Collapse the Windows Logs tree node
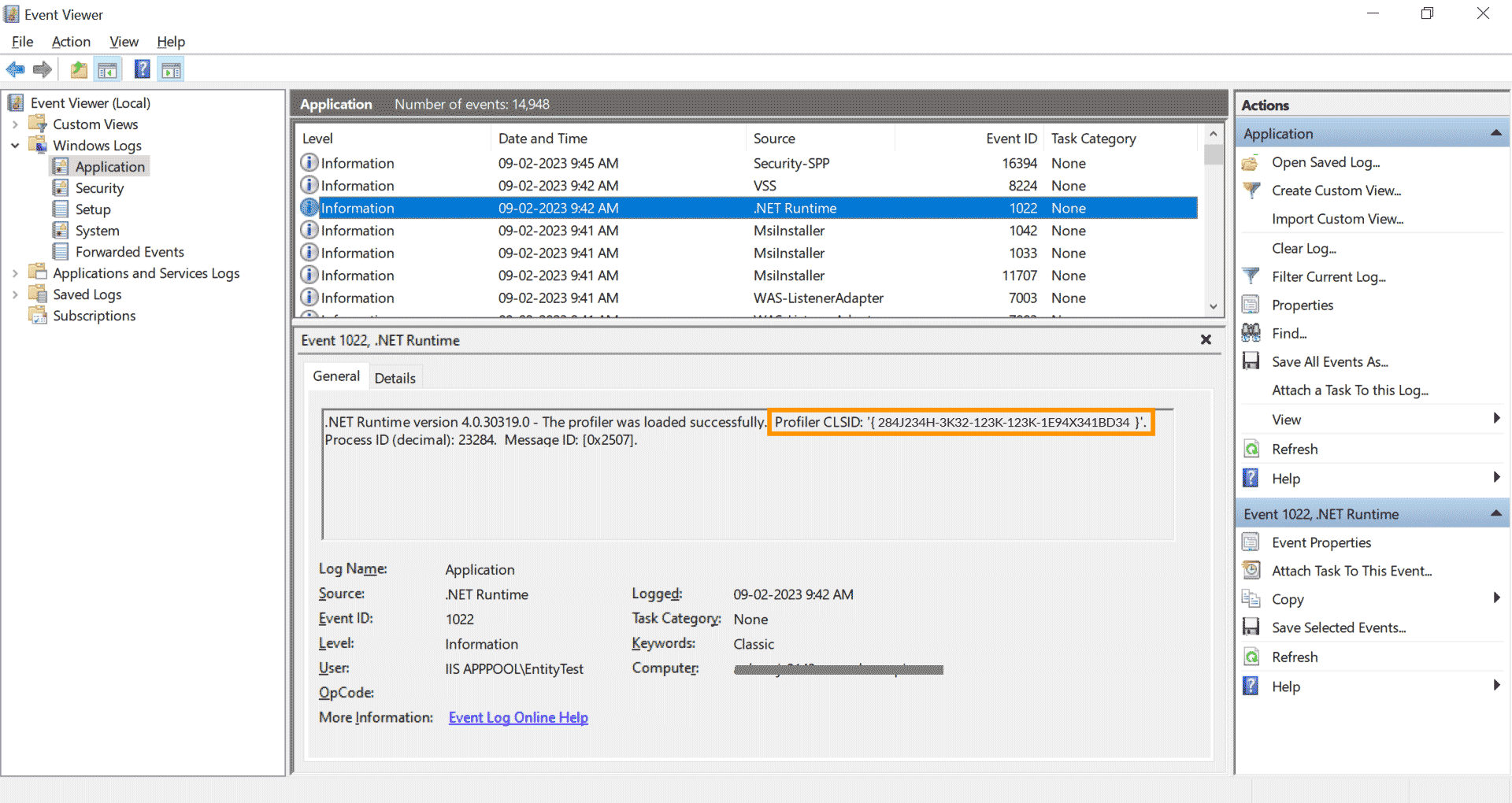1512x803 pixels. pos(15,146)
